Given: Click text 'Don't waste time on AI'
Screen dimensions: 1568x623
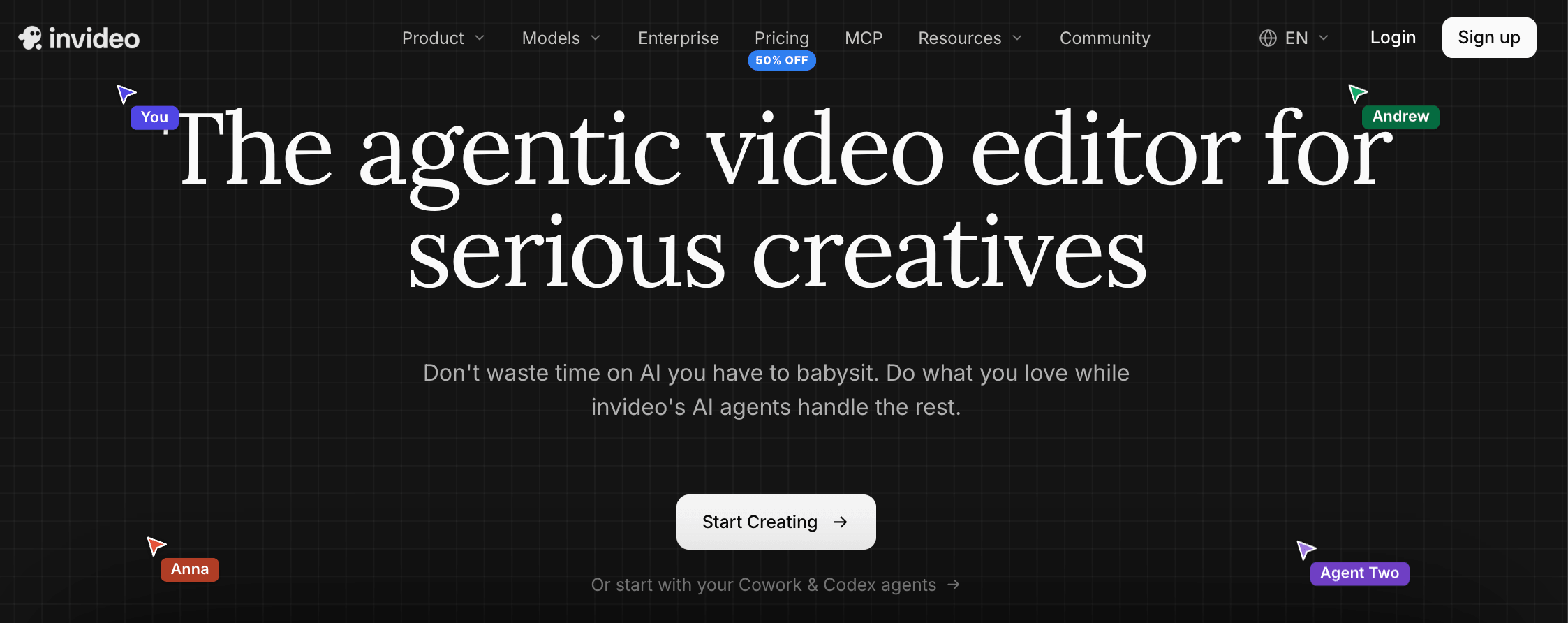Looking at the screenshot, I should [542, 373].
